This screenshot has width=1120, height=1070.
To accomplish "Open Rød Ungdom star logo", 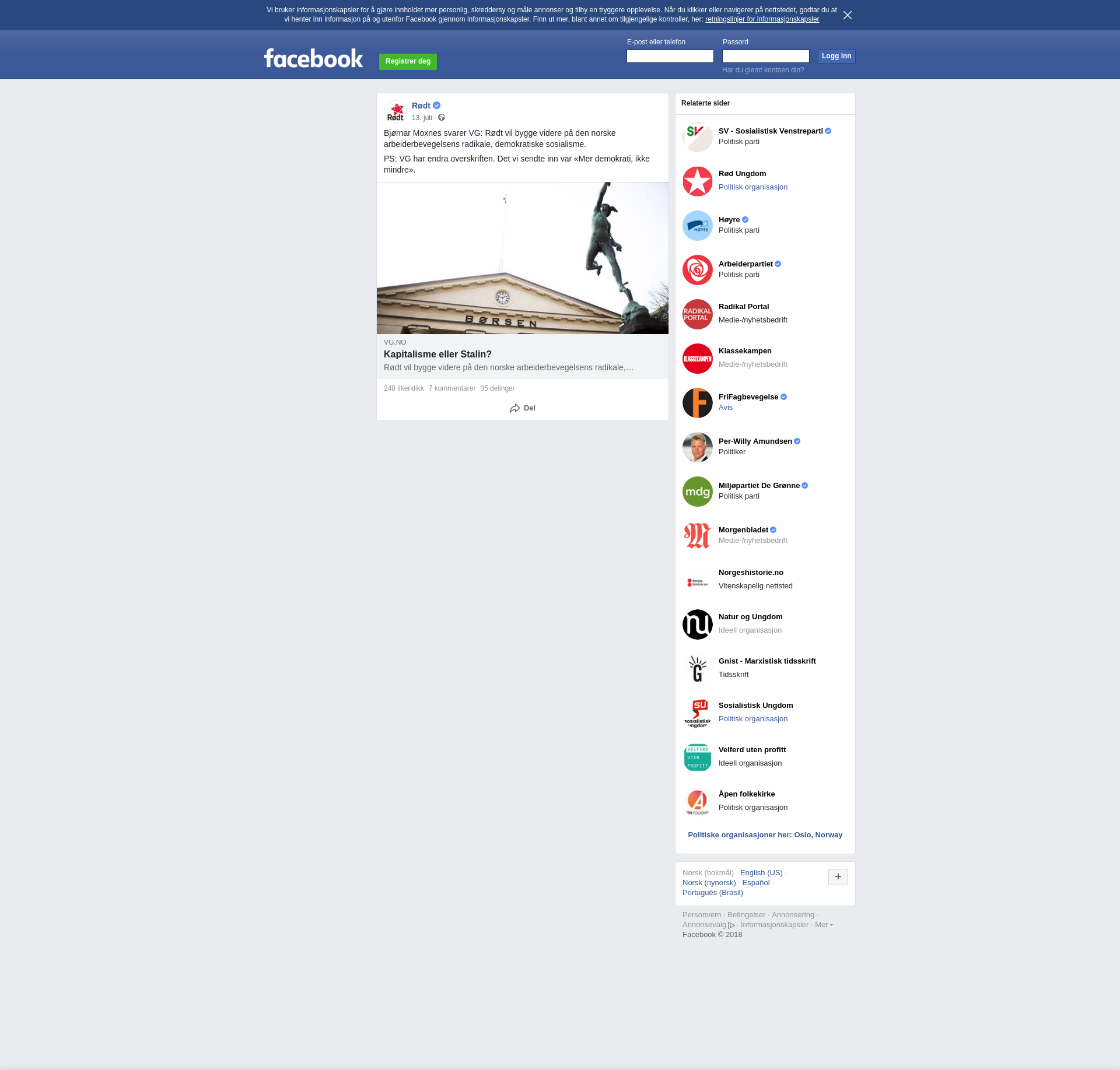I will 698,181.
